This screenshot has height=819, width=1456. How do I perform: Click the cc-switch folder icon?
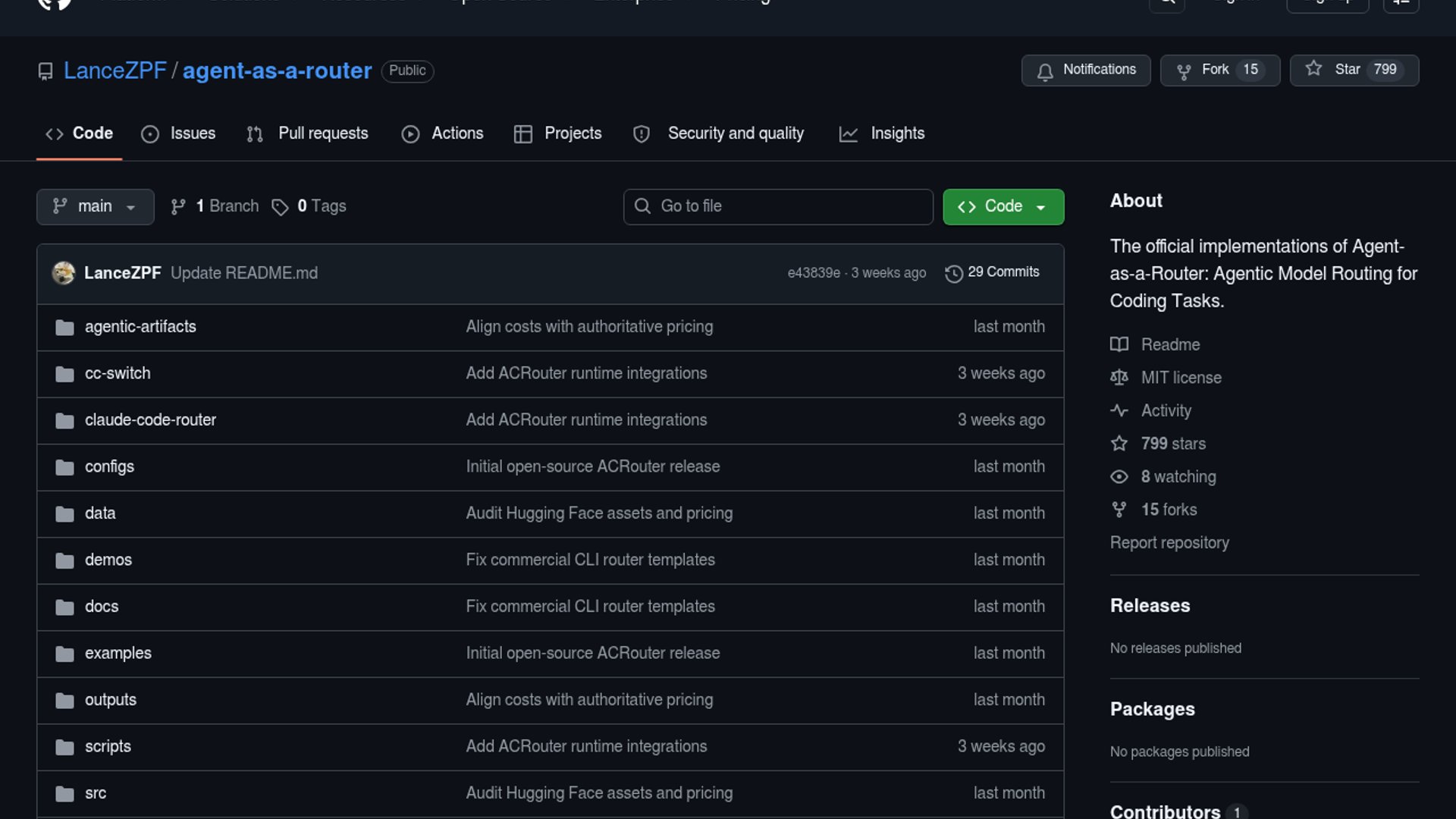(x=64, y=375)
